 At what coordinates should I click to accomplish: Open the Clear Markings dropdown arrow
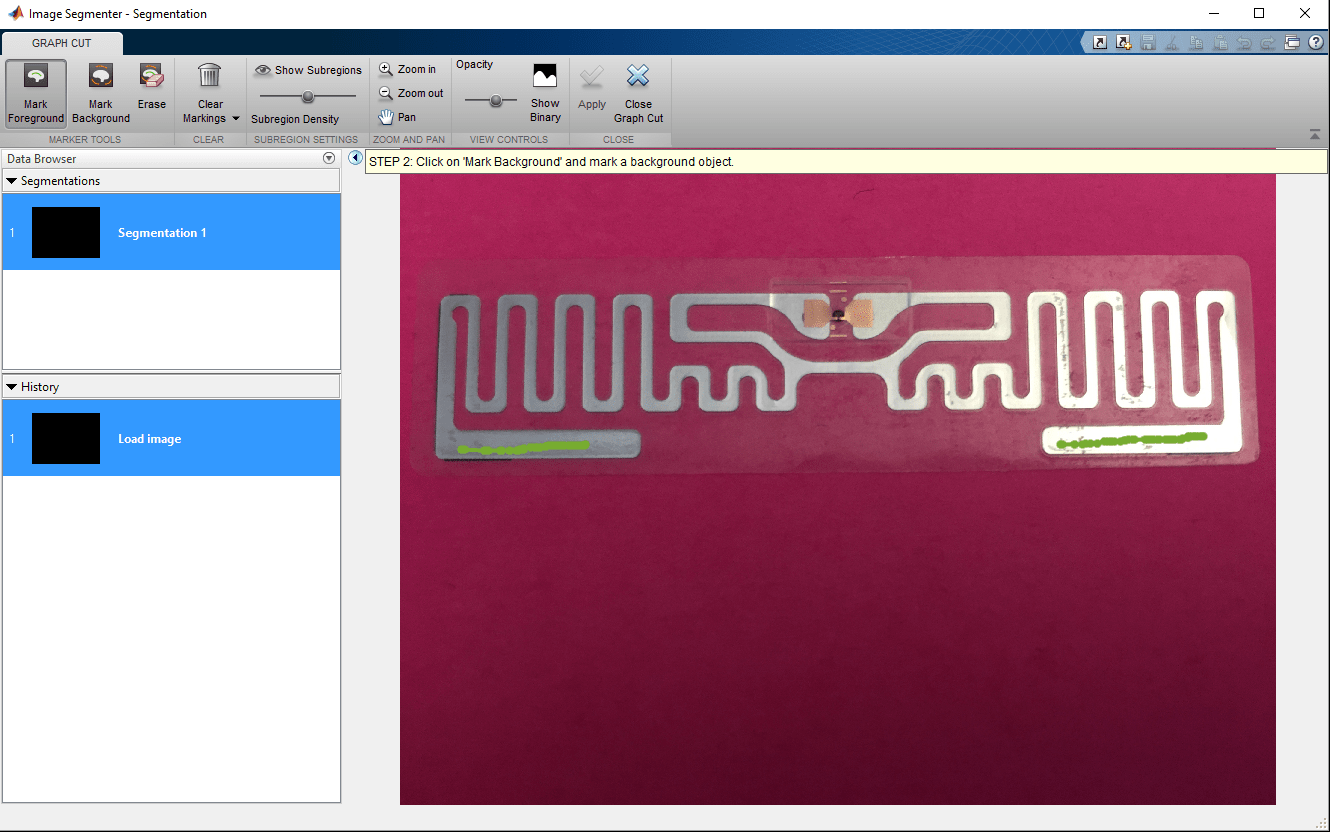pos(236,119)
